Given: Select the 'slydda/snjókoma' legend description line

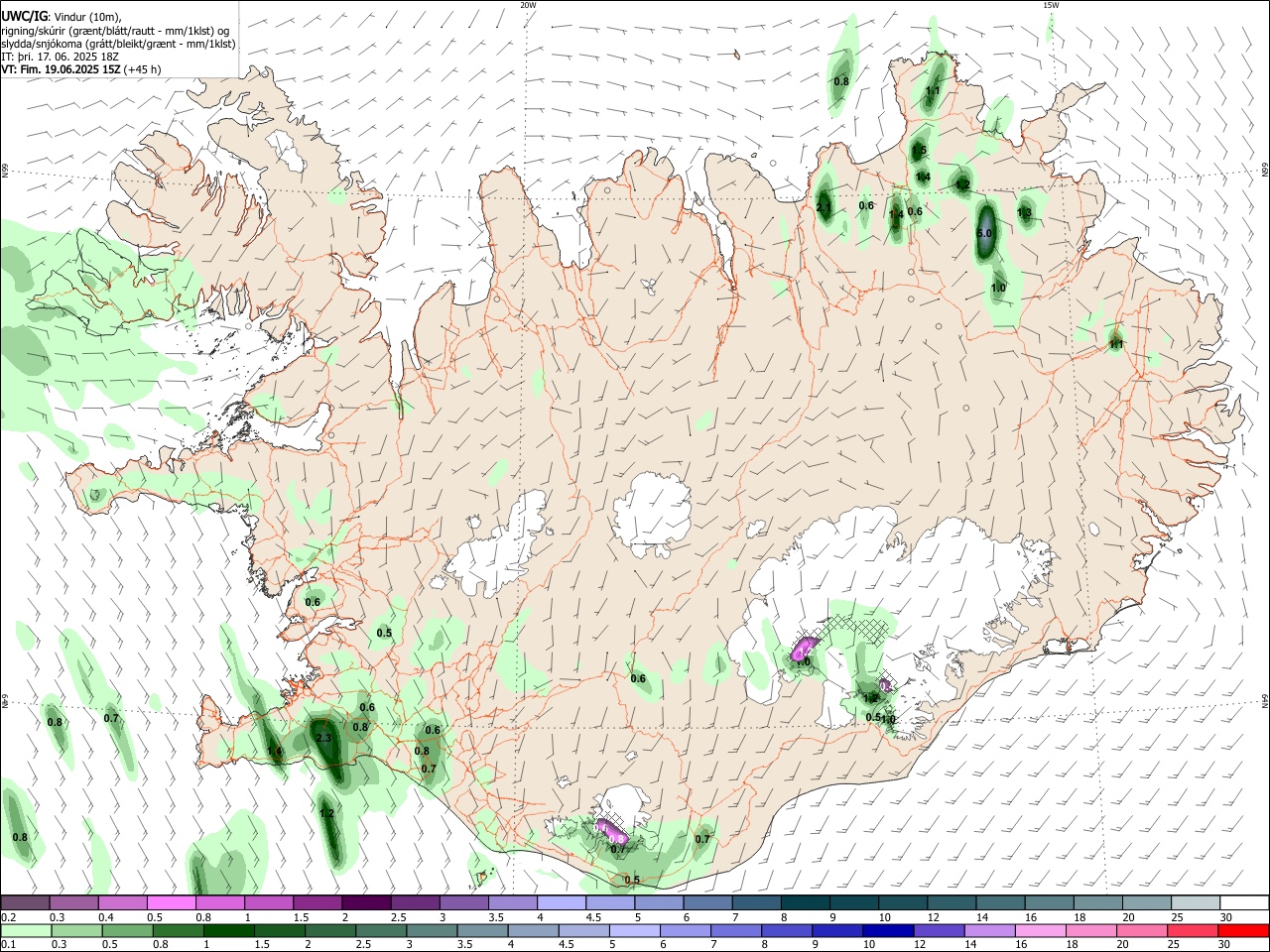Looking at the screenshot, I should (118, 44).
